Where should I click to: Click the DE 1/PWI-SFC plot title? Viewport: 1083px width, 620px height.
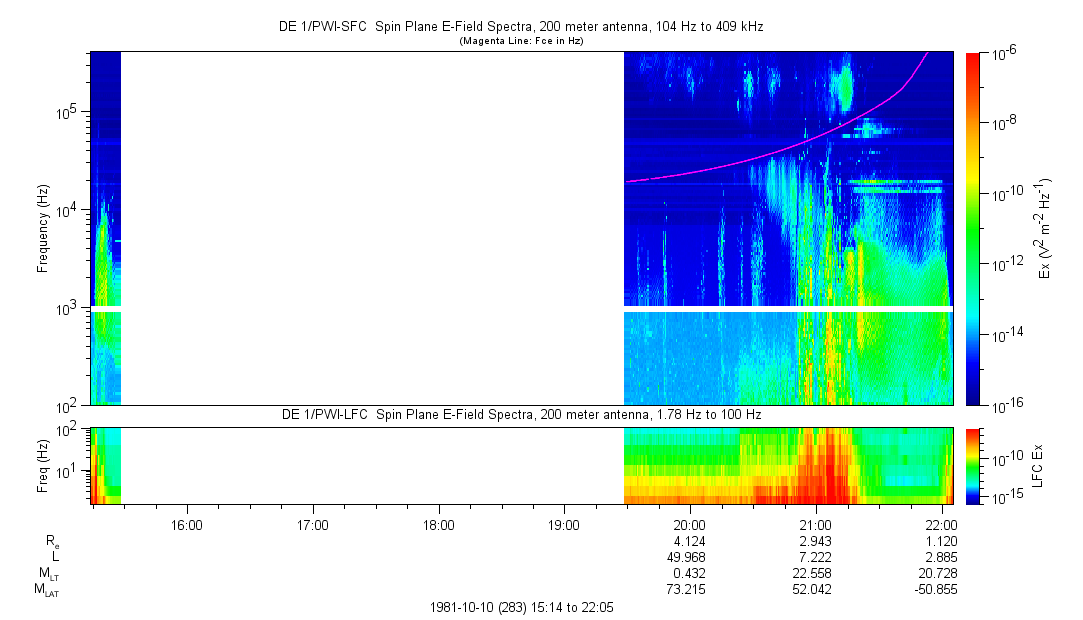click(x=520, y=27)
